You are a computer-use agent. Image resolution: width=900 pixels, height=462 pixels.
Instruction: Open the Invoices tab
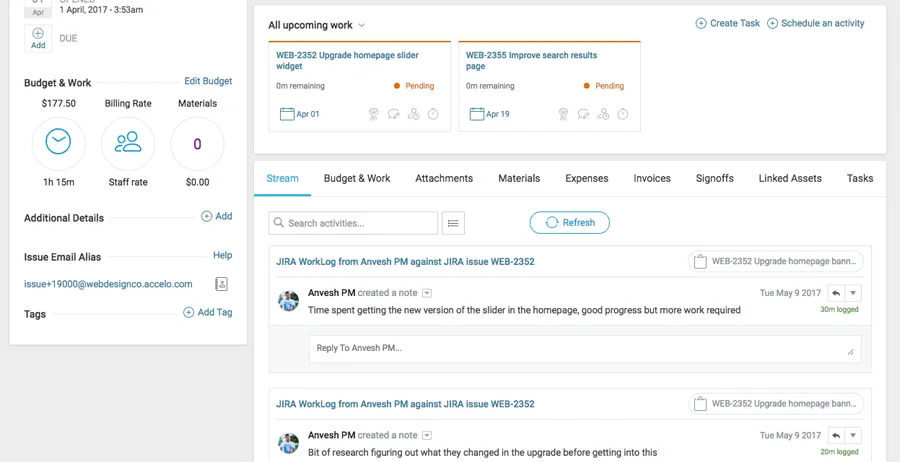pyautogui.click(x=652, y=178)
